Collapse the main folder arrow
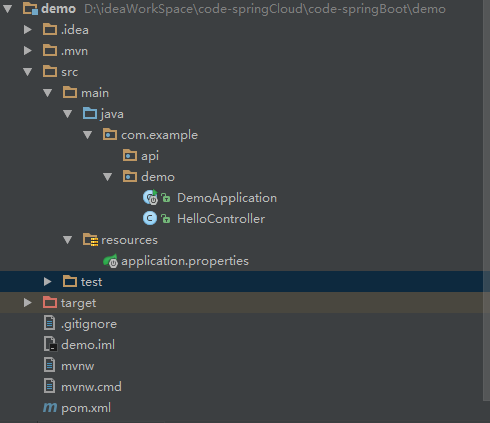 (x=48, y=93)
